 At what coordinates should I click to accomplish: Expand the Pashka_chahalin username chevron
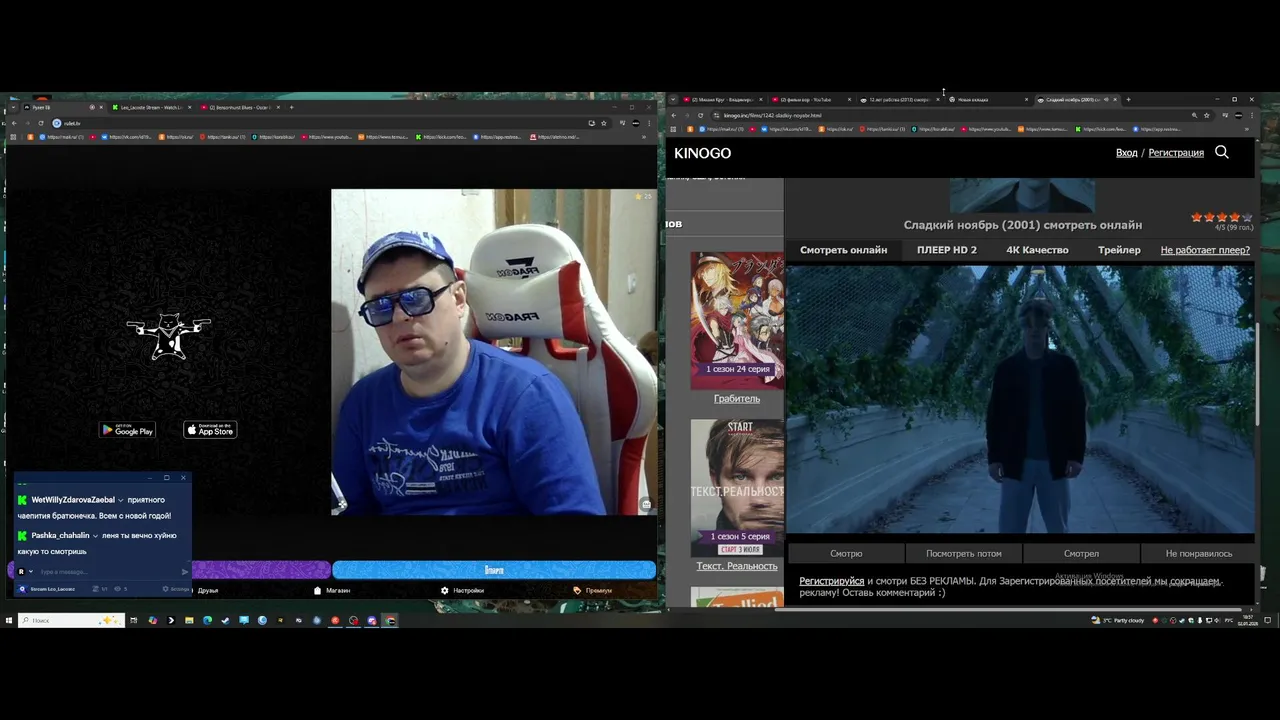pyautogui.click(x=95, y=536)
